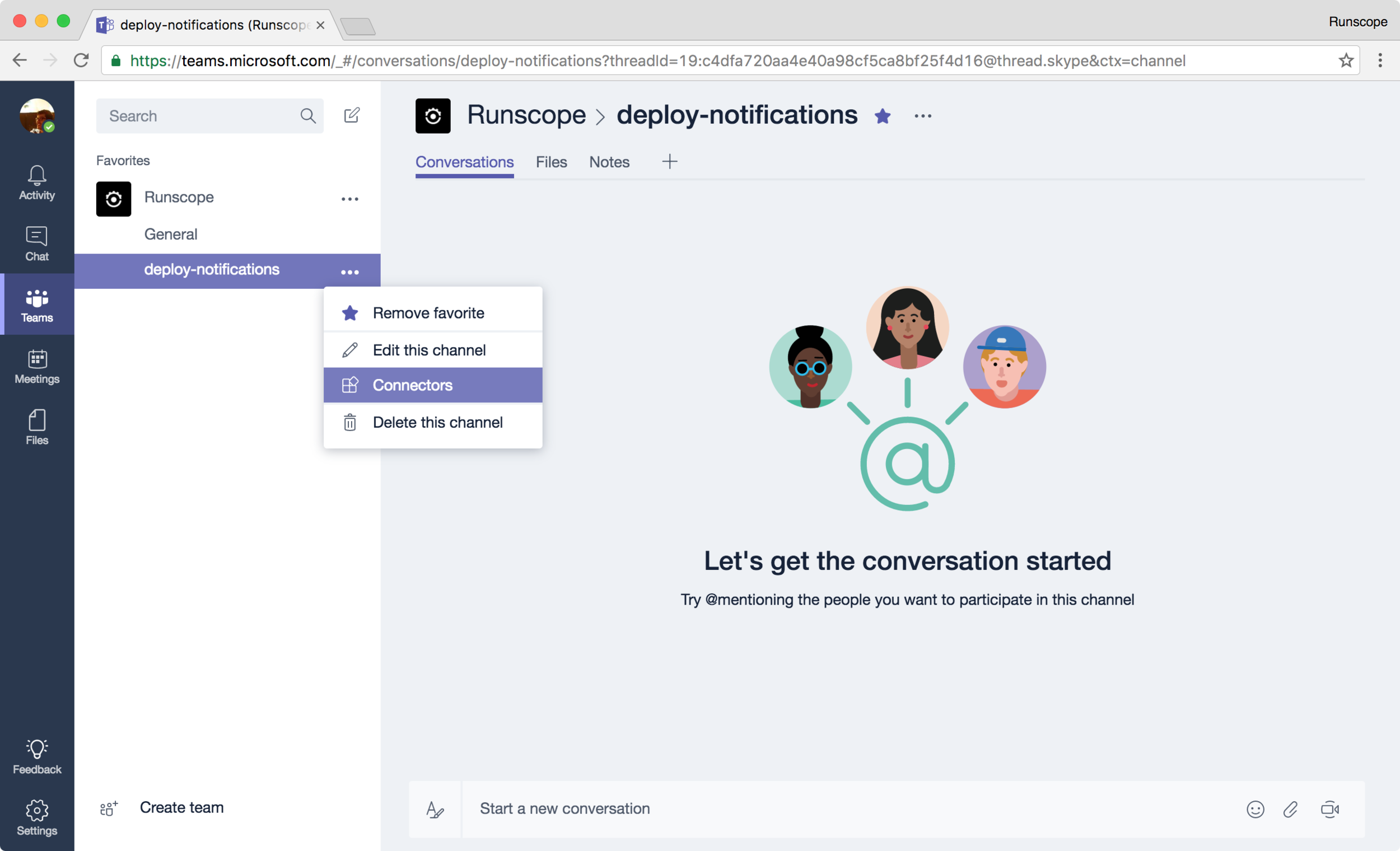Open the channel header more options ellipsis

pos(923,116)
